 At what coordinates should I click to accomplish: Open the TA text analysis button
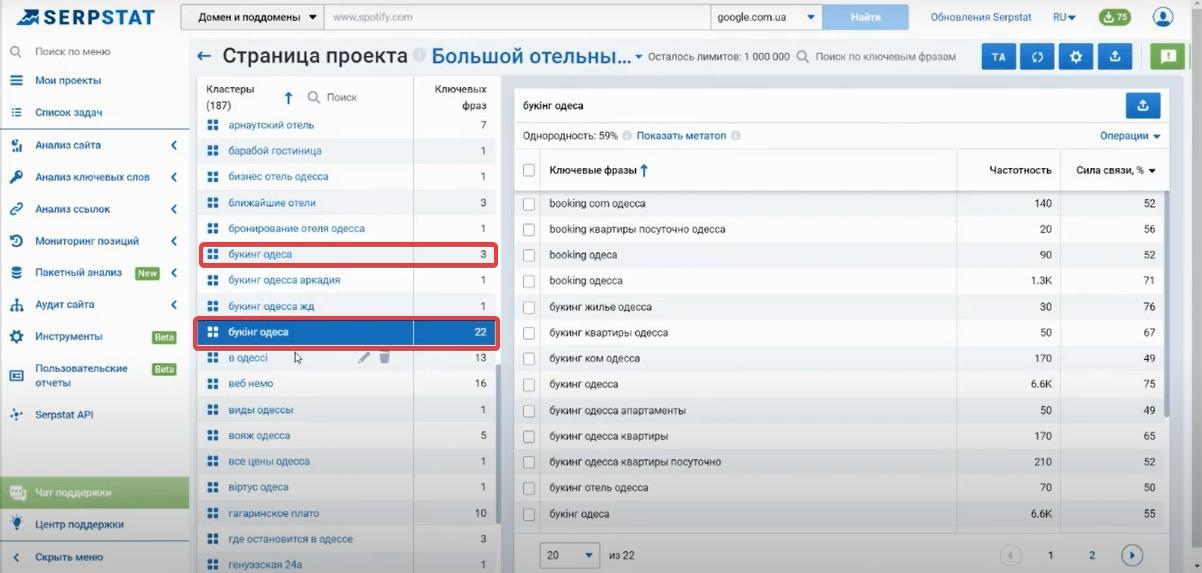pyautogui.click(x=998, y=57)
